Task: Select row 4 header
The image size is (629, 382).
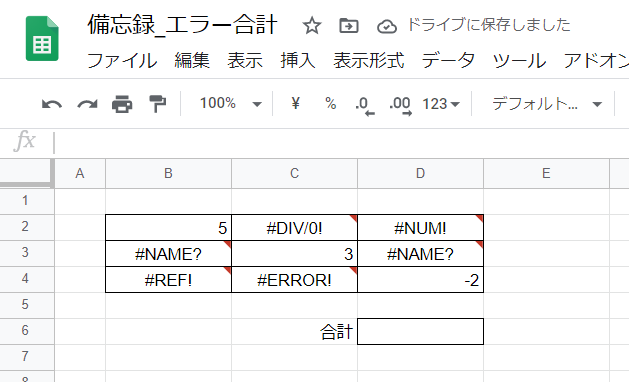Action: [26, 279]
